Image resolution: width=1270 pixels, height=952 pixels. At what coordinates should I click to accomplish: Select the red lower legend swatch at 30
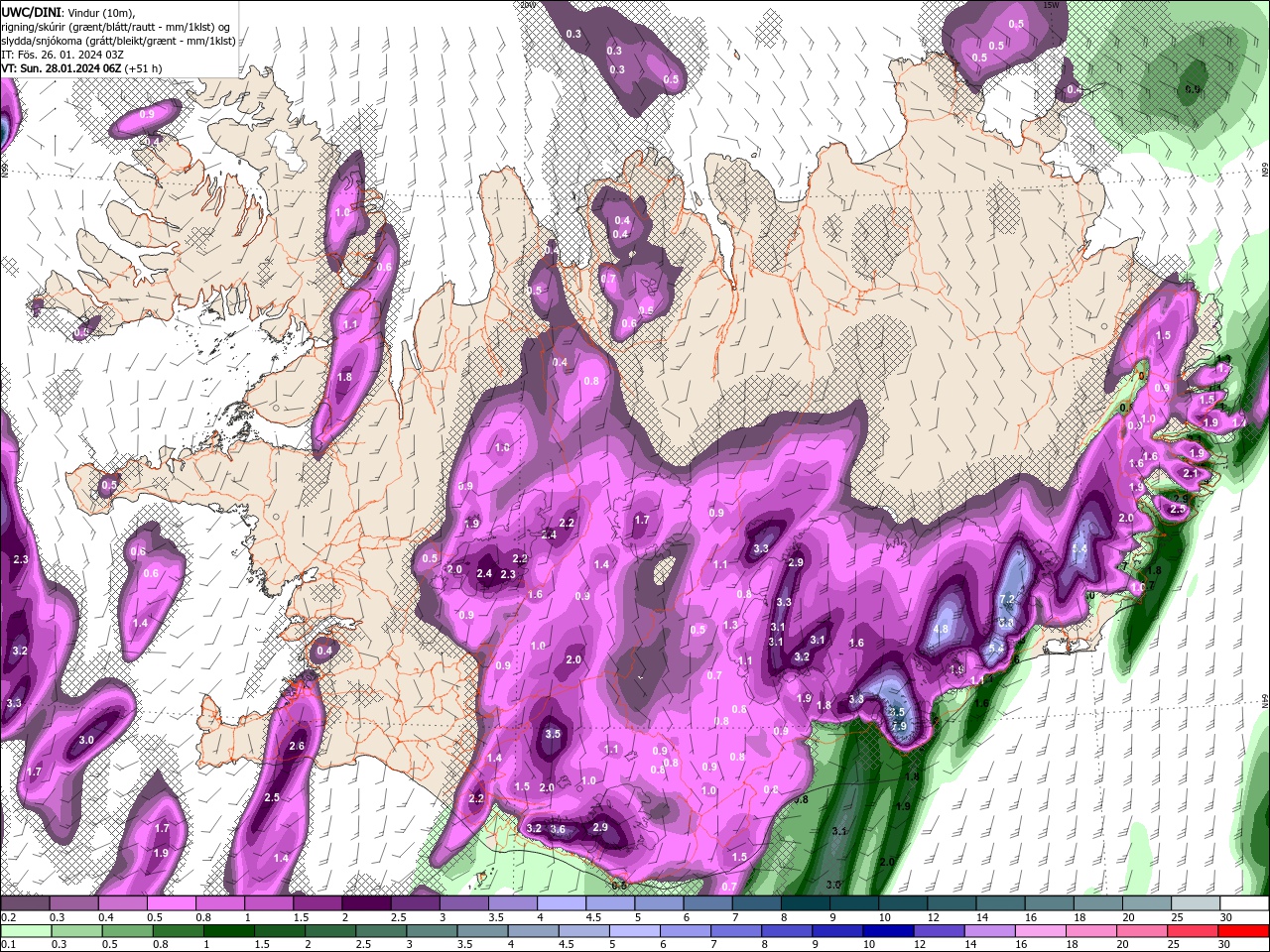[x=1241, y=931]
